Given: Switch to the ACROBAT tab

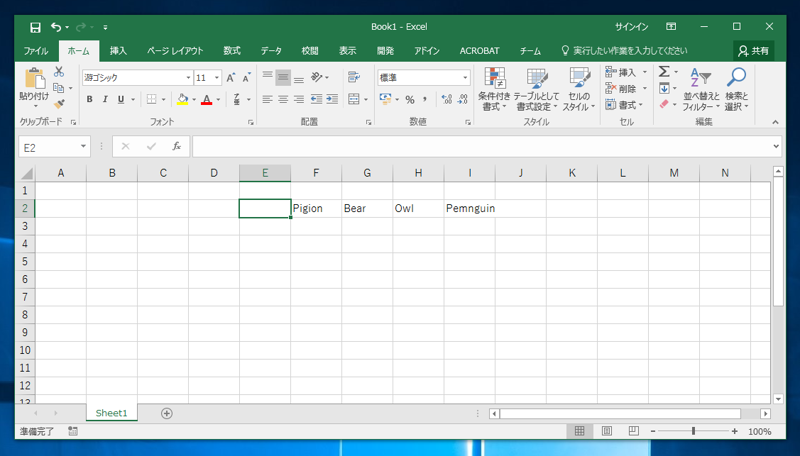Looking at the screenshot, I should [479, 51].
